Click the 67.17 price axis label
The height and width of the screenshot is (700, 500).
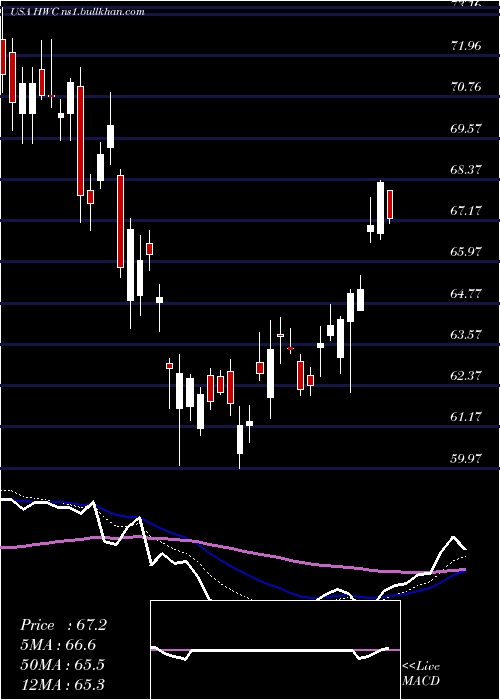(467, 211)
